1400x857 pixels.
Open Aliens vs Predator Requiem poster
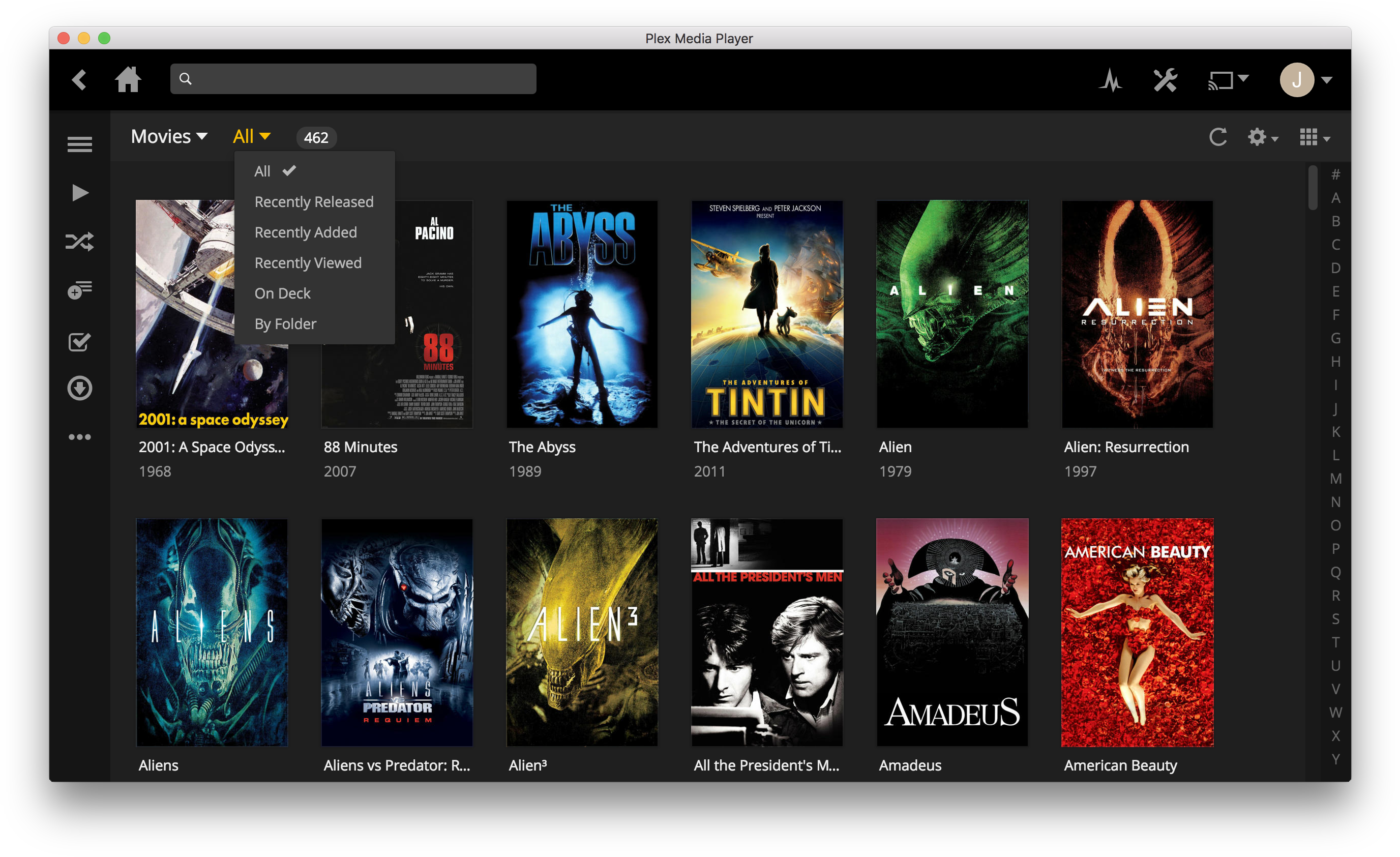397,632
